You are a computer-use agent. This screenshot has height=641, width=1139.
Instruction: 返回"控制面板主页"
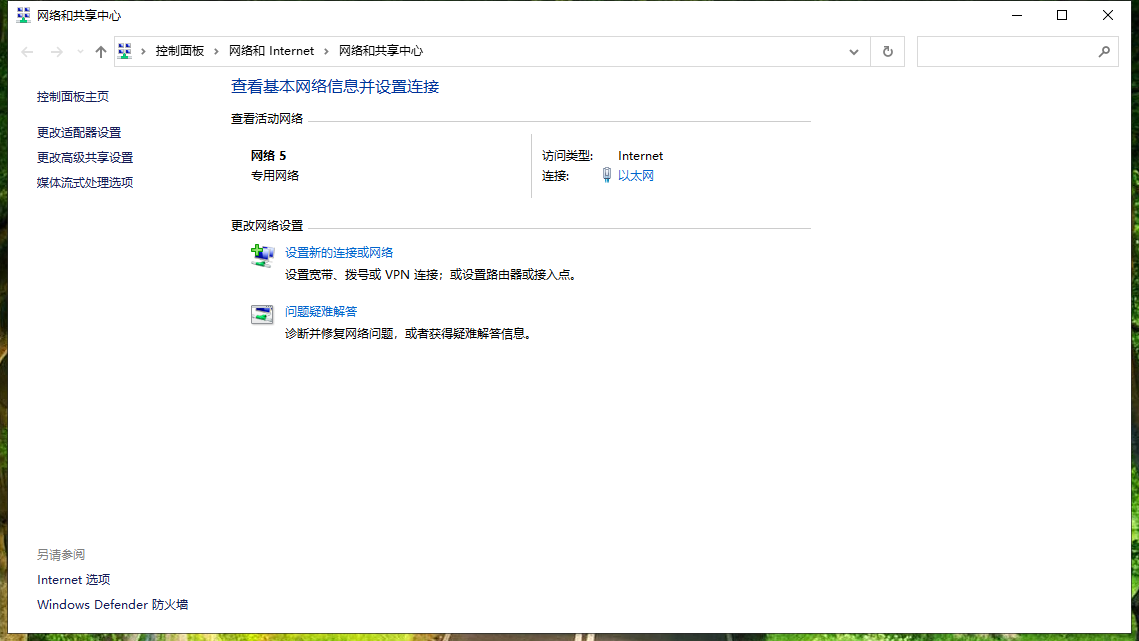[x=72, y=96]
